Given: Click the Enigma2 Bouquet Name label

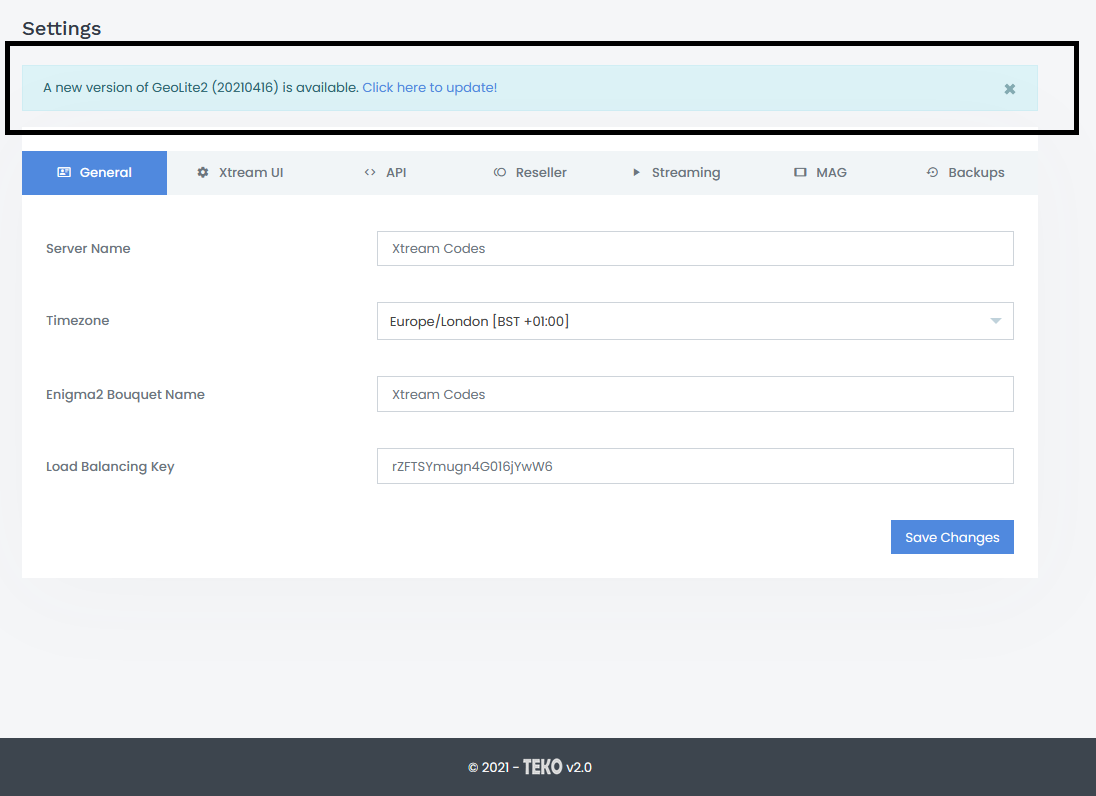Looking at the screenshot, I should click(x=125, y=395).
